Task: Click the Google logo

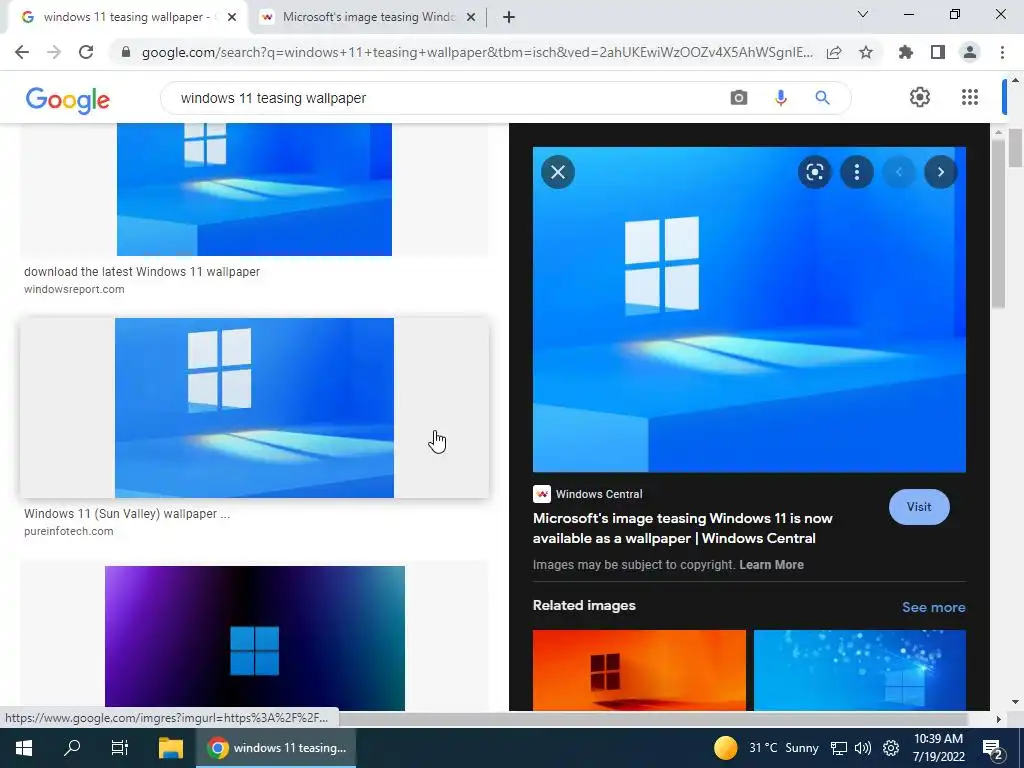Action: pyautogui.click(x=67, y=100)
